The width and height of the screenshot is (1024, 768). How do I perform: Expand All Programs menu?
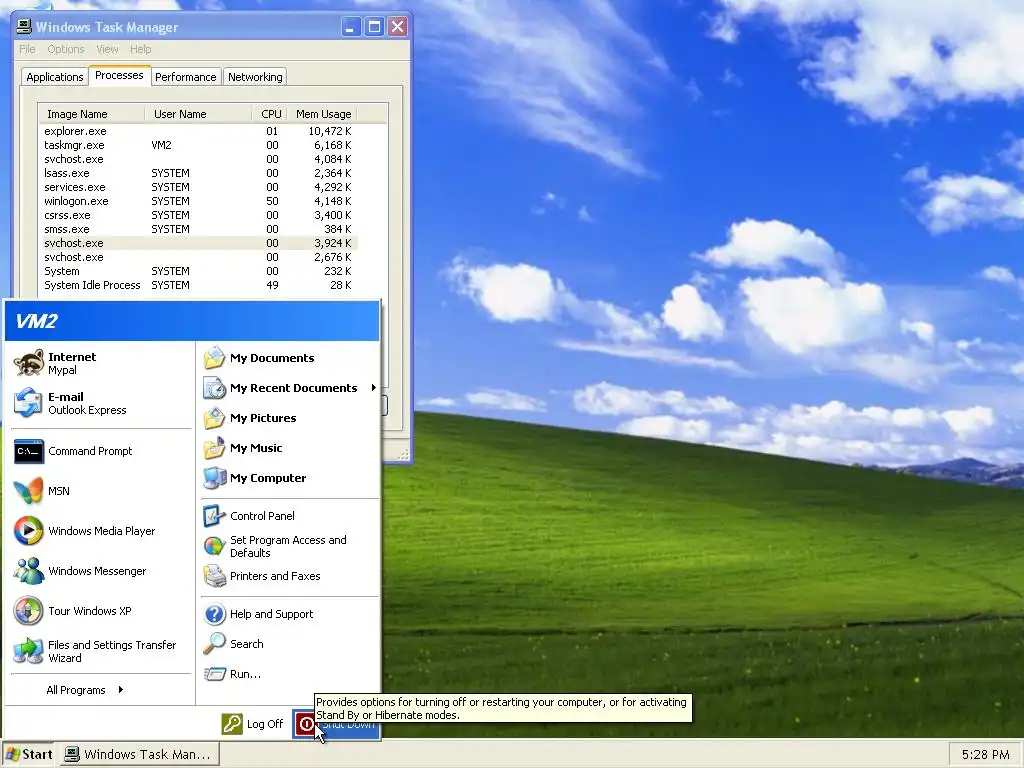coord(85,690)
